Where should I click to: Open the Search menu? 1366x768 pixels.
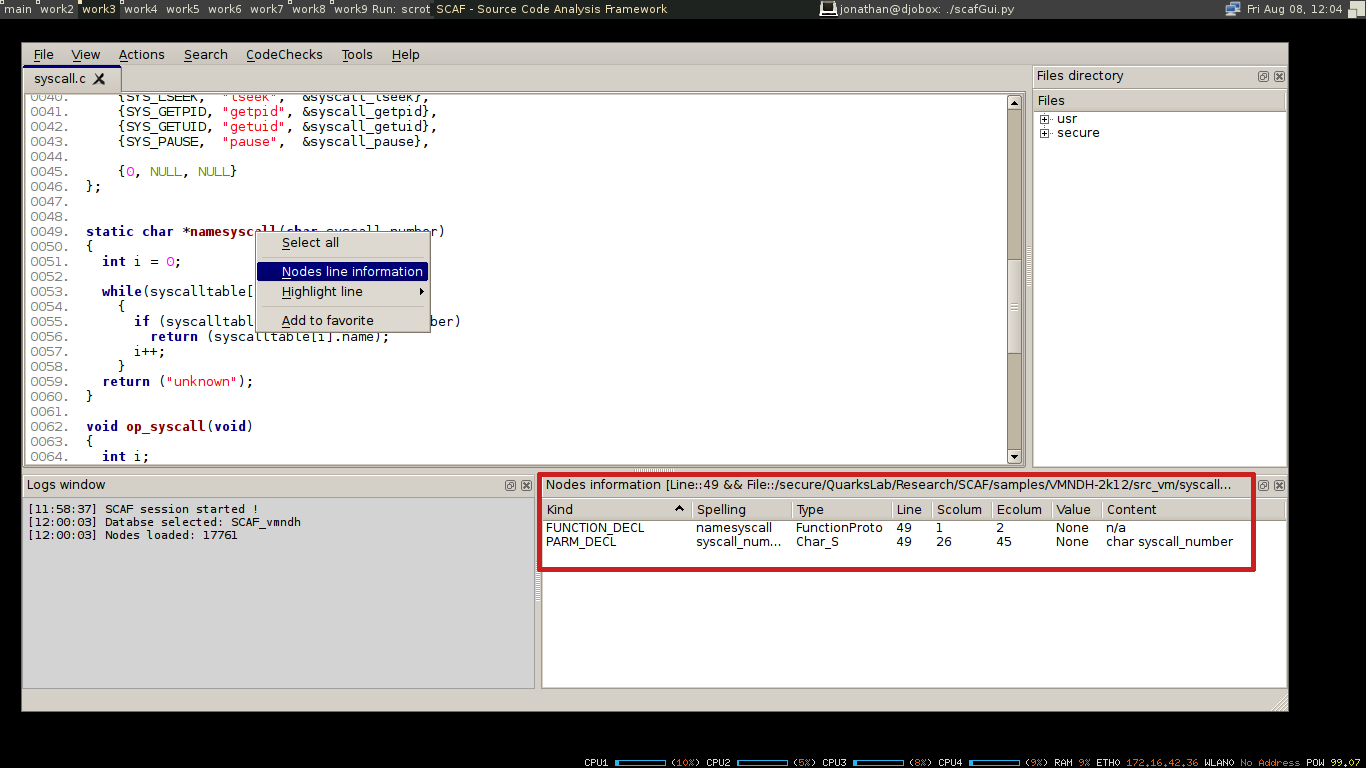point(206,55)
